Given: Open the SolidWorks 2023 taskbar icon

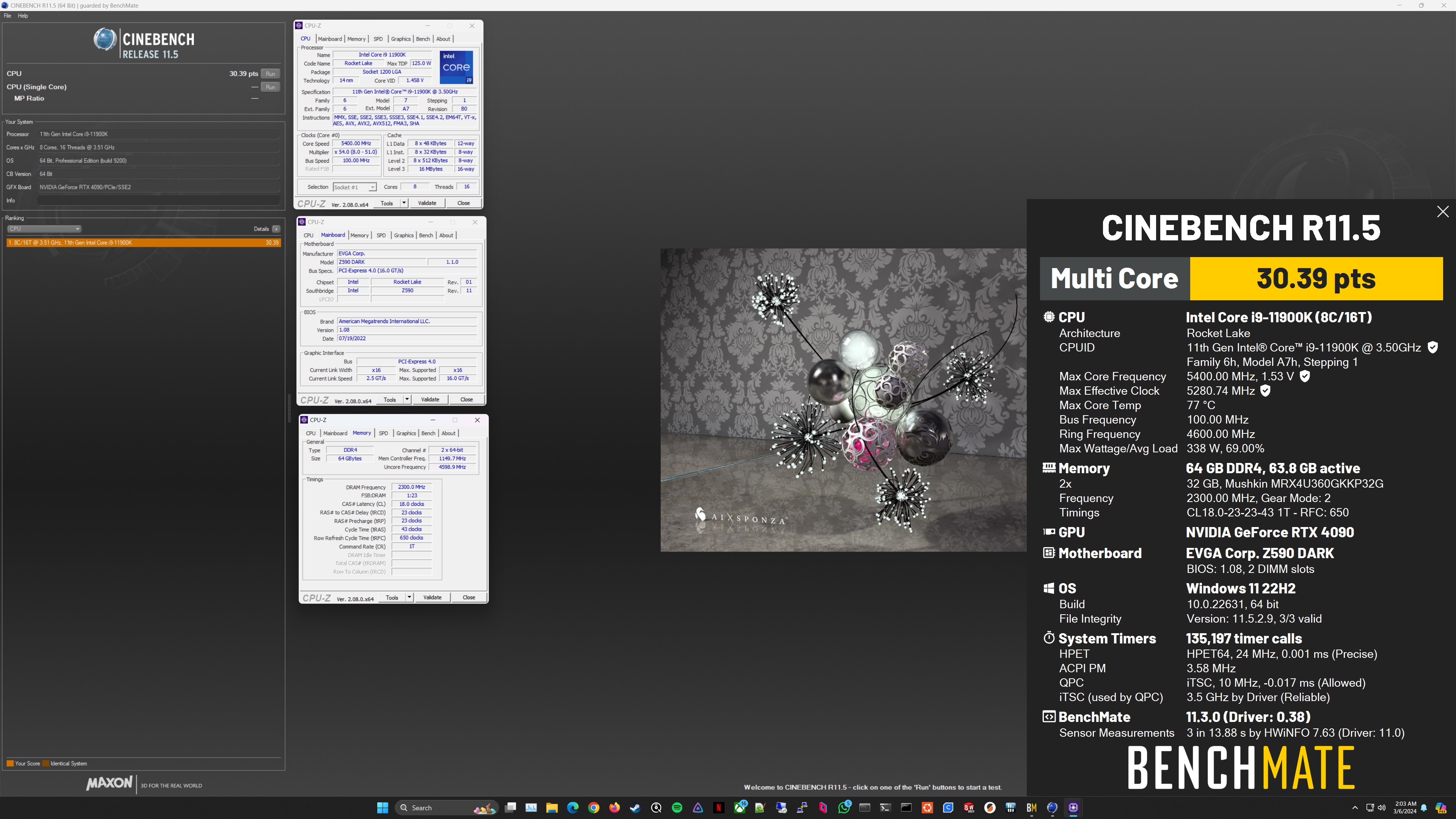Looking at the screenshot, I should coord(969,808).
